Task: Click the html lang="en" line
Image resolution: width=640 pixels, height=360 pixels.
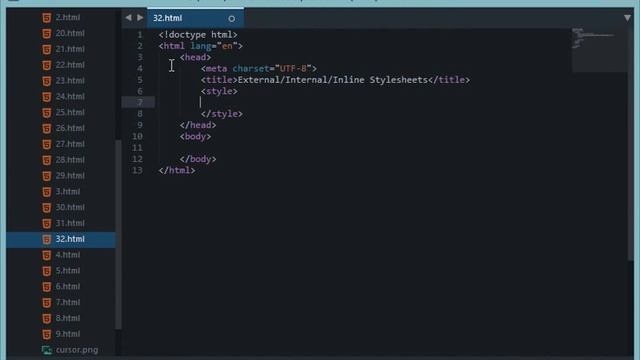Action: click(200, 46)
